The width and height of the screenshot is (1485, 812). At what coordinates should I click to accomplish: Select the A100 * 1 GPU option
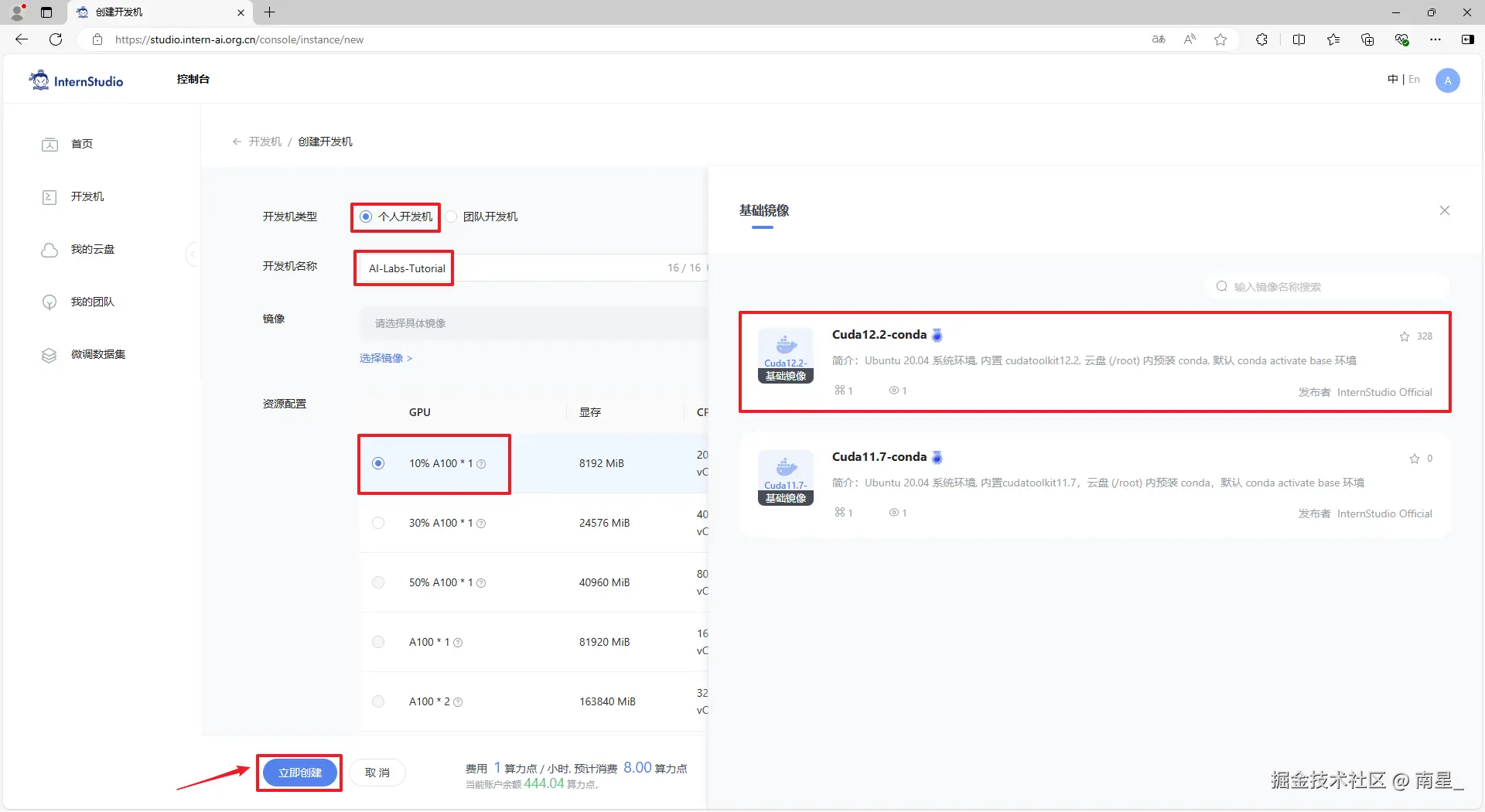378,642
